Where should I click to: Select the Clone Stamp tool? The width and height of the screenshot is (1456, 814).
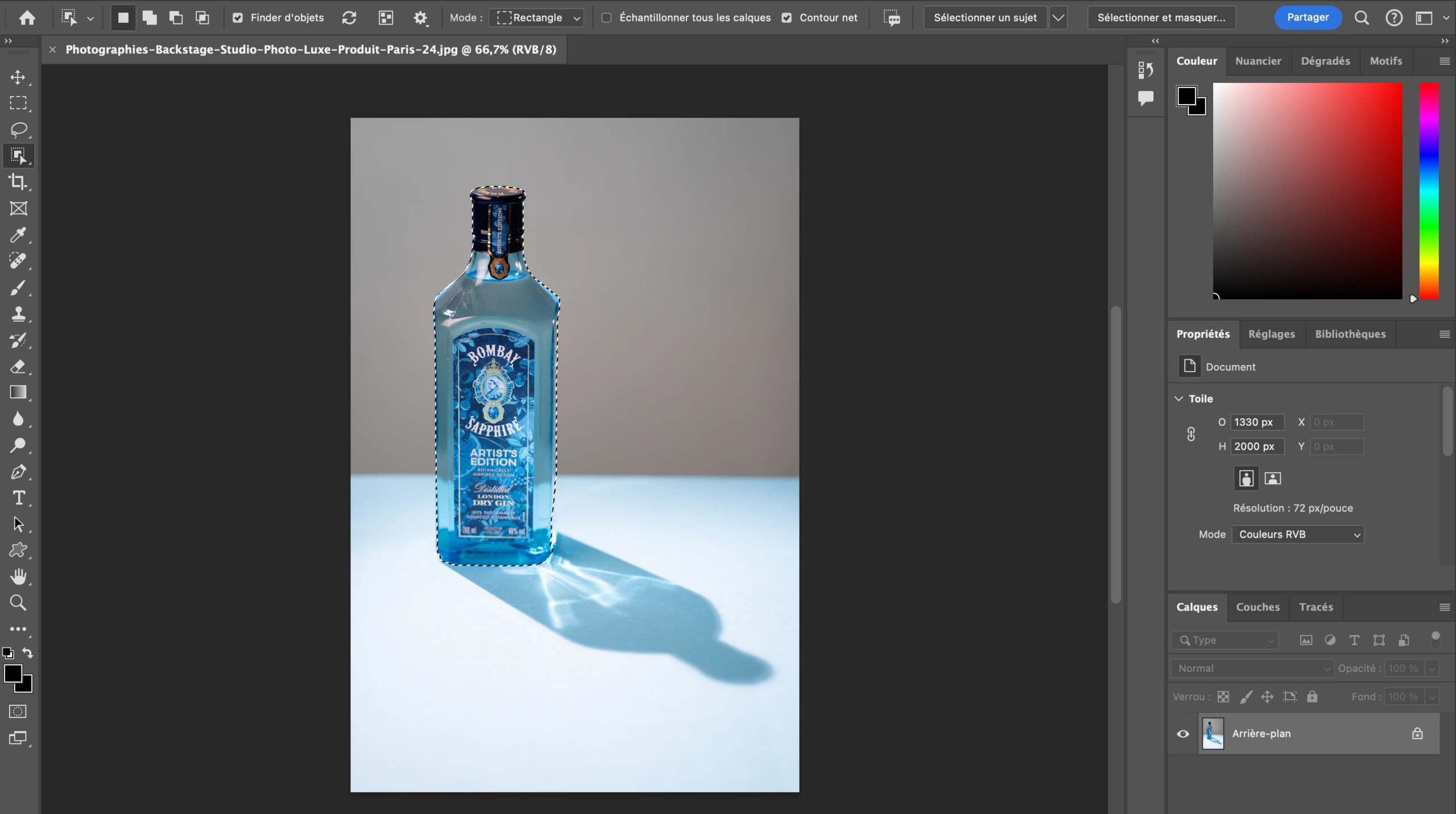tap(19, 313)
